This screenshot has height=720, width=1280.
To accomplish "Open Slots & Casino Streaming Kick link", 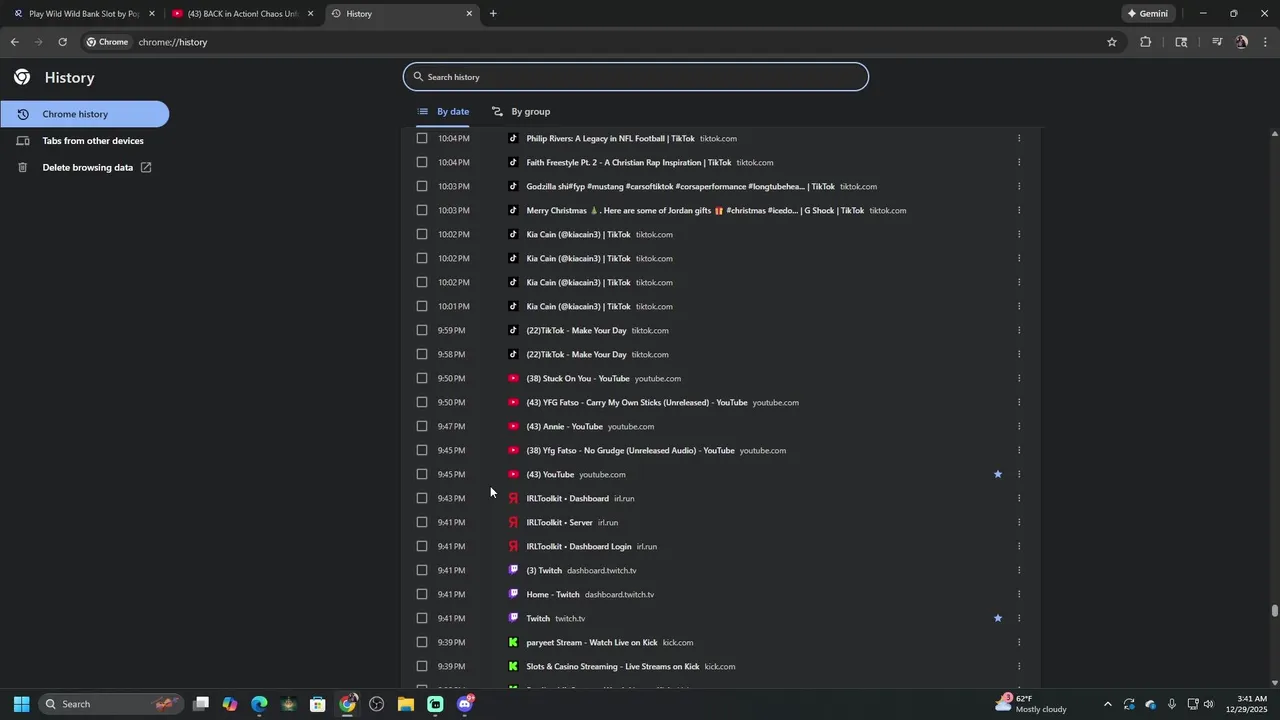I will (x=613, y=667).
